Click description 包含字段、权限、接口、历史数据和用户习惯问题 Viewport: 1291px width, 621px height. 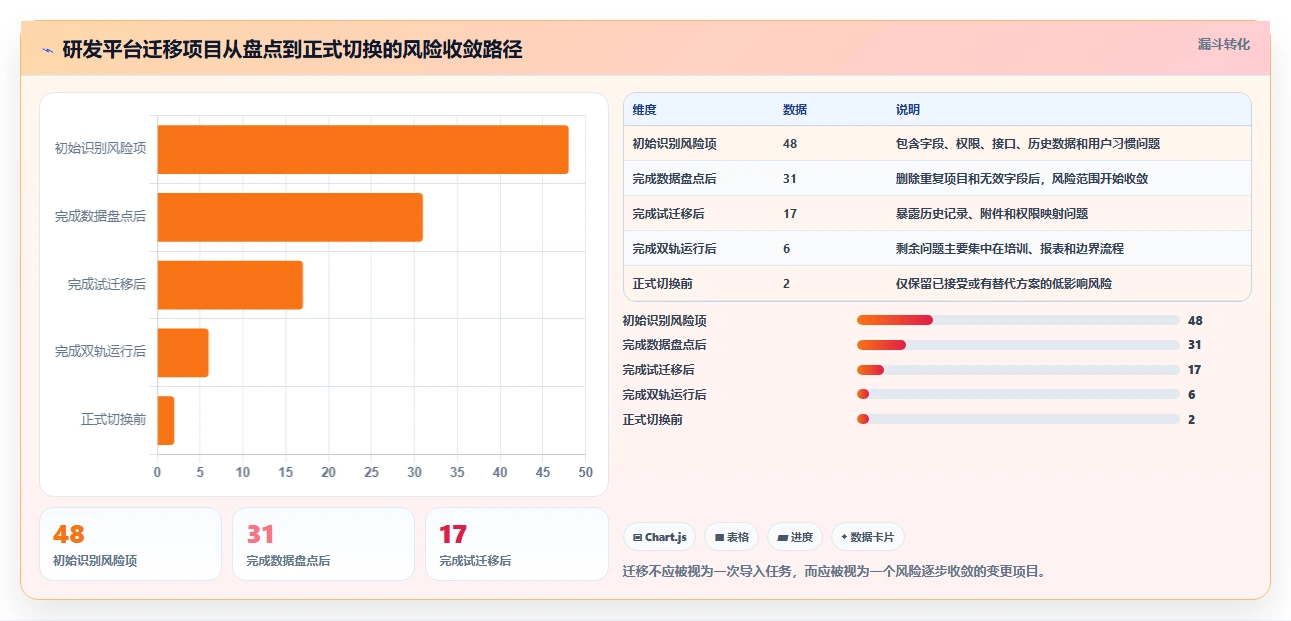[x=1028, y=144]
